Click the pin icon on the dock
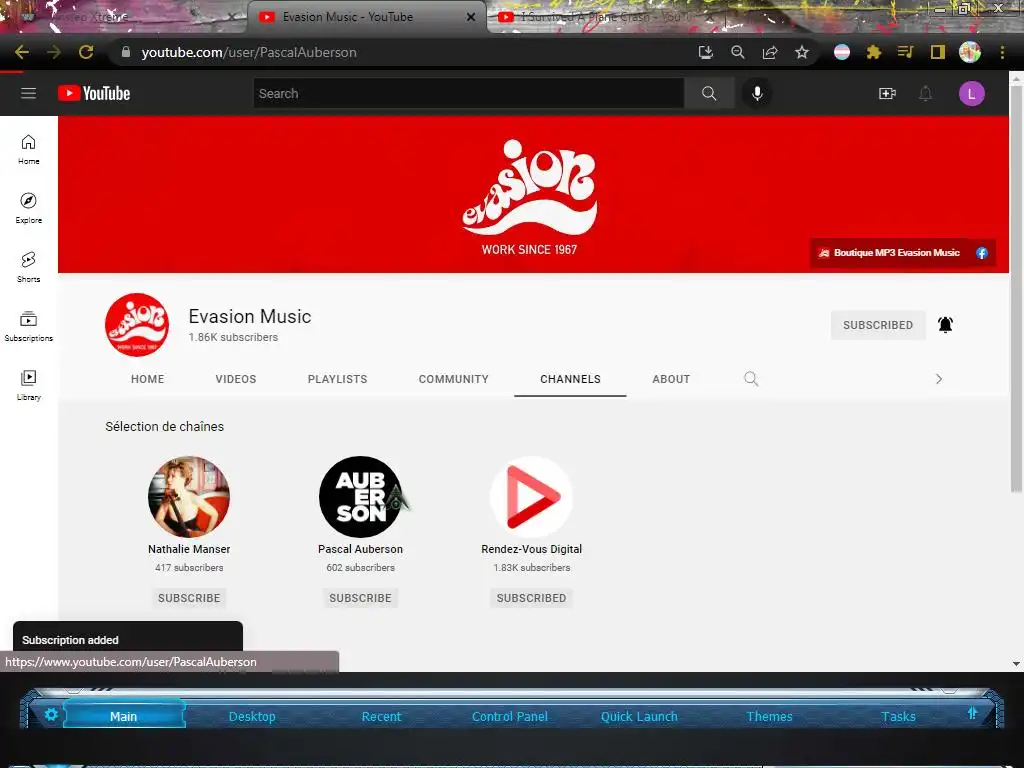 [x=972, y=713]
